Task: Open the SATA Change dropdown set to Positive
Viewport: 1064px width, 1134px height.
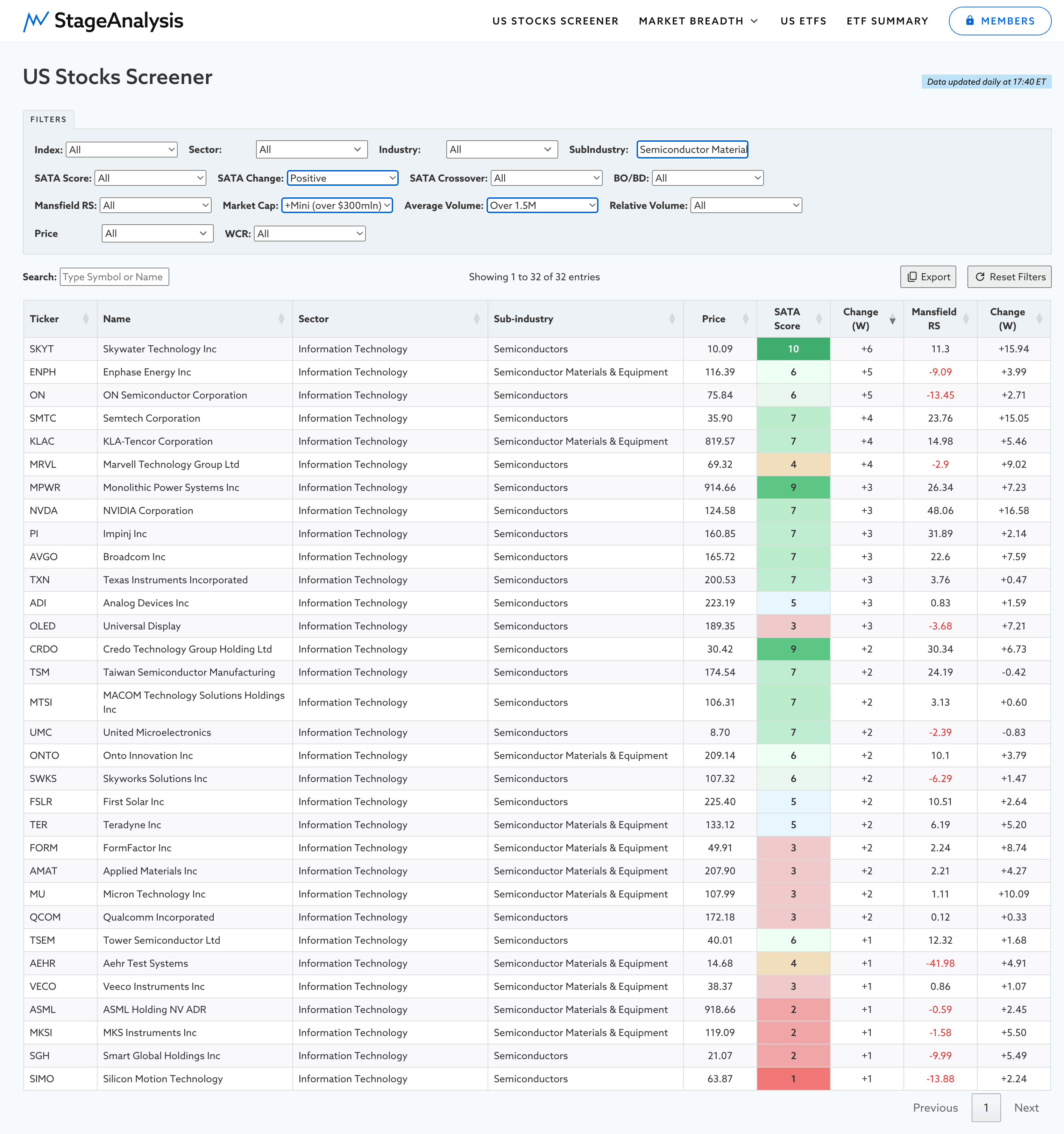Action: [342, 178]
